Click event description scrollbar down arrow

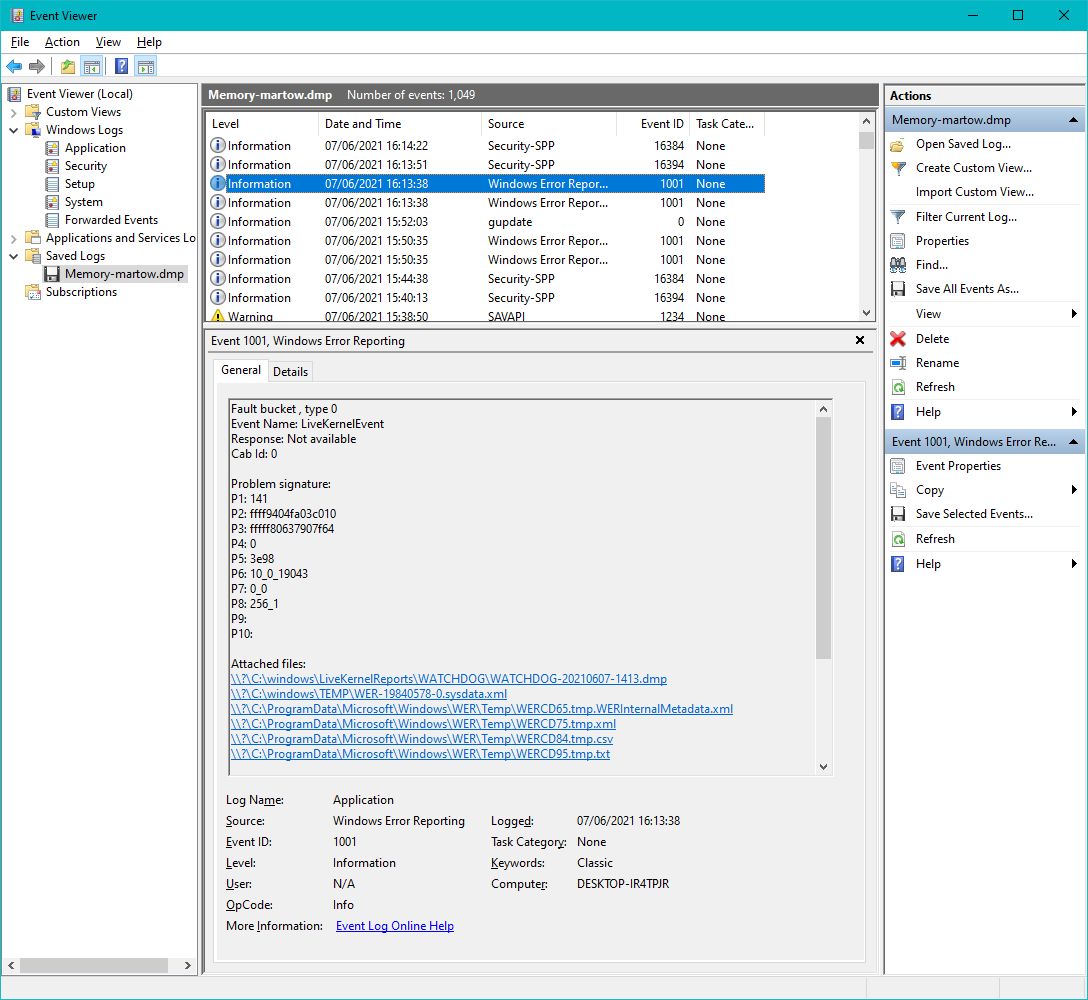[824, 767]
